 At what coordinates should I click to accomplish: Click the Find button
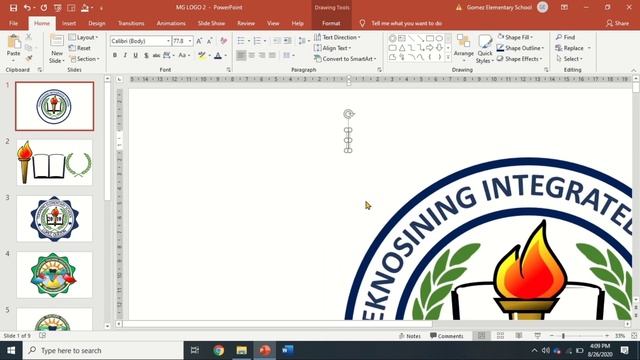coord(566,37)
